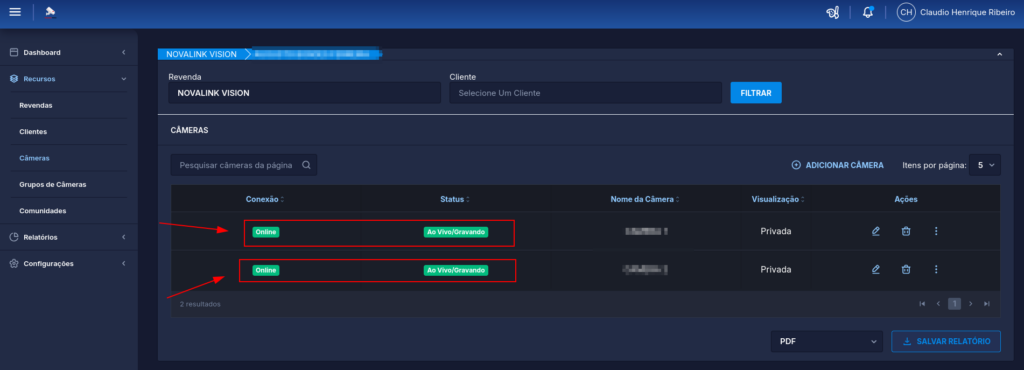Click the search magnifier icon
This screenshot has width=1024, height=370.
click(x=306, y=165)
